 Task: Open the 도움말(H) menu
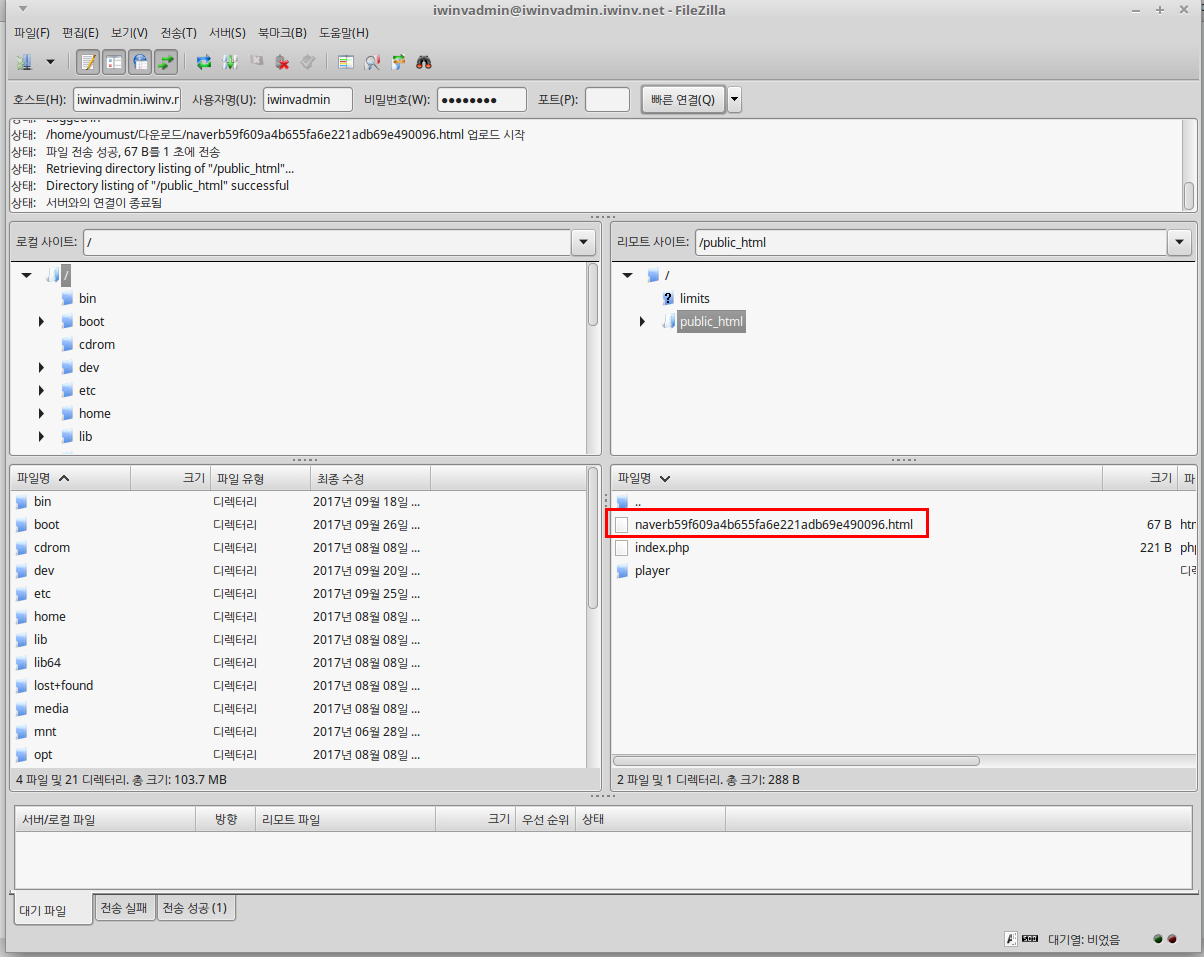(344, 33)
